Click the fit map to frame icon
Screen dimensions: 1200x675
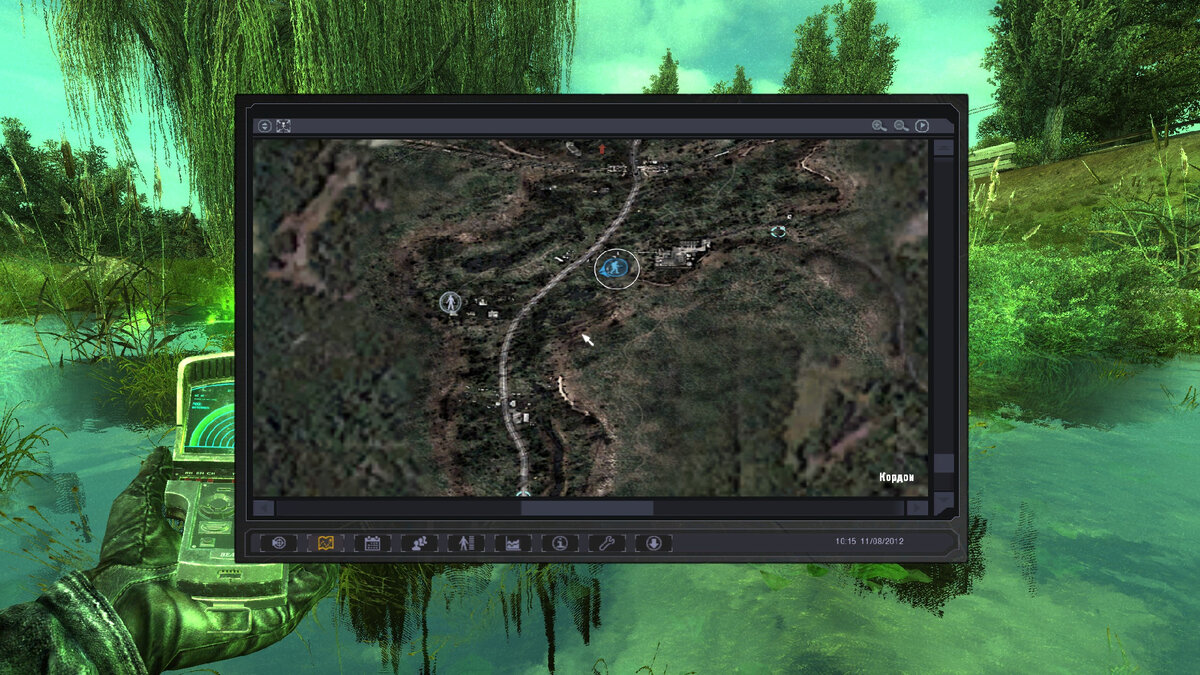click(x=284, y=126)
